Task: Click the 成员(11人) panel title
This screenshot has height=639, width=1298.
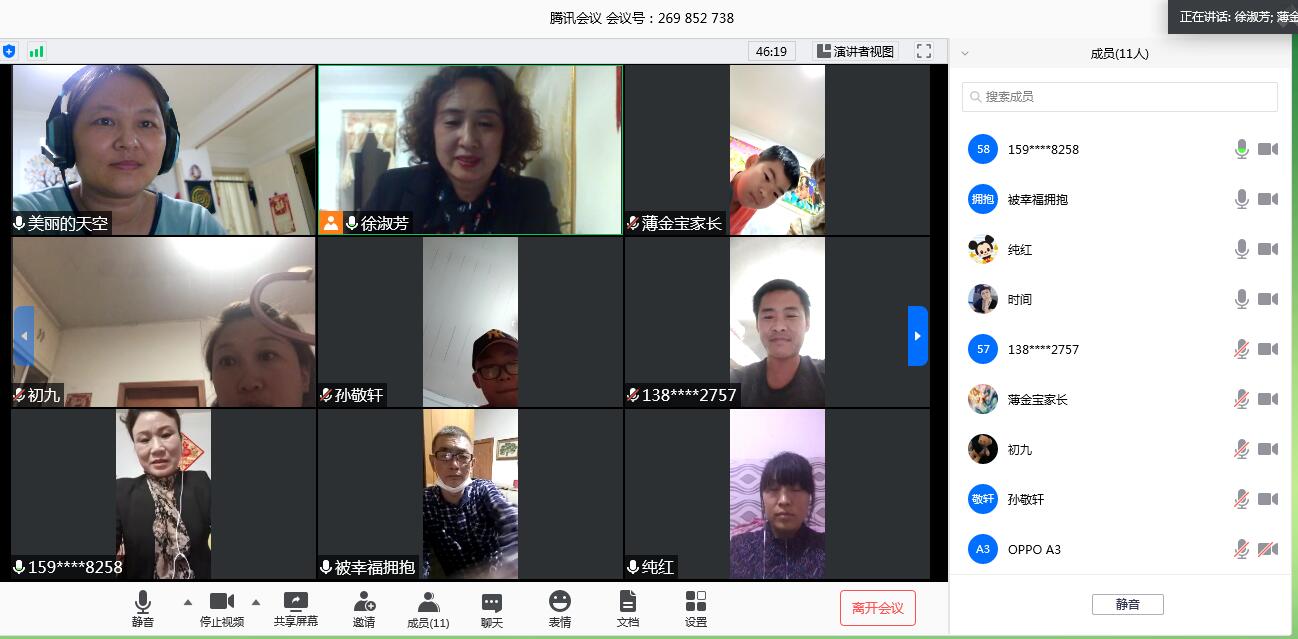Action: (1120, 54)
